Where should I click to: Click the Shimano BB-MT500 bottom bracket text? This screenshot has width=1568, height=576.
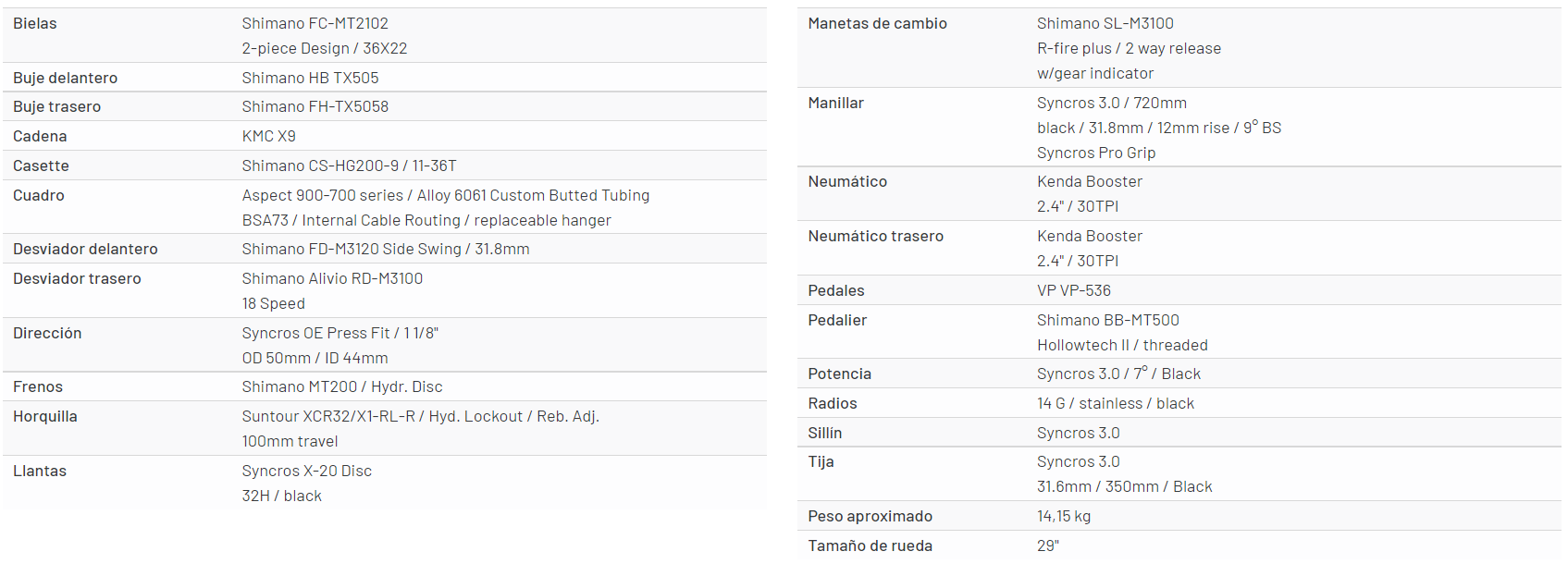[x=1107, y=320]
